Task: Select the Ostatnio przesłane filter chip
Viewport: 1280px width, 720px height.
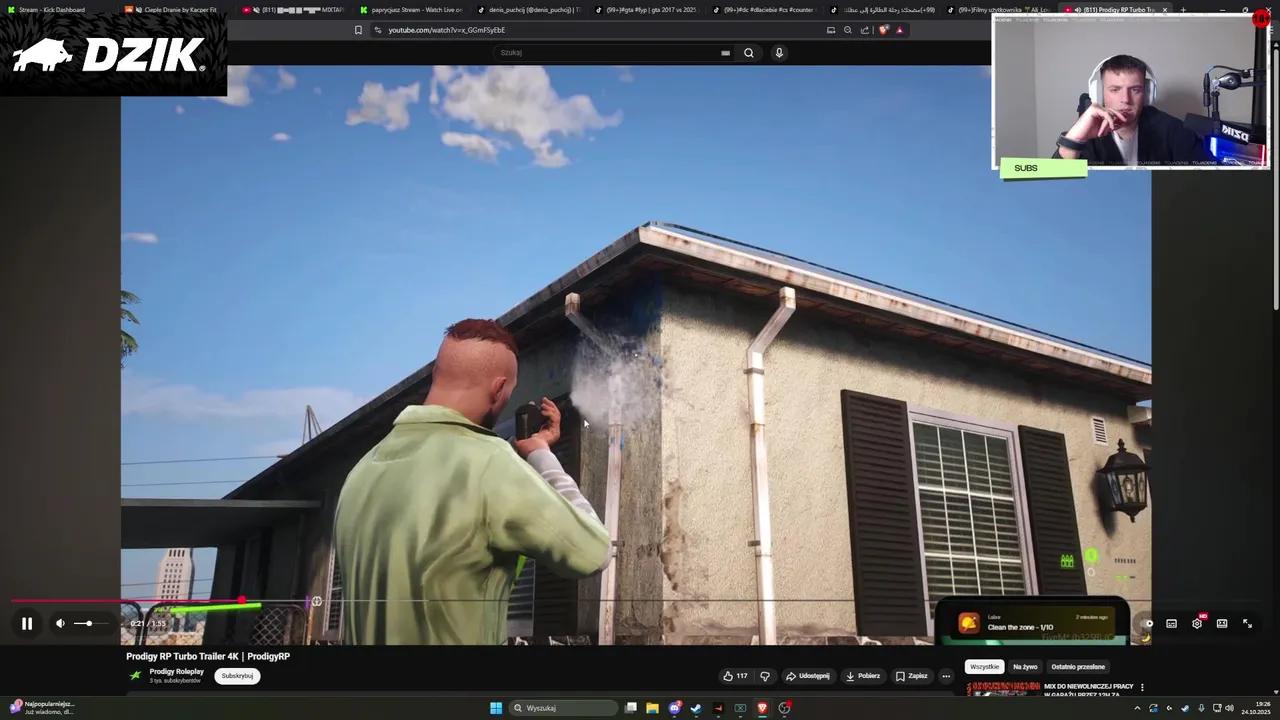Action: (1078, 667)
